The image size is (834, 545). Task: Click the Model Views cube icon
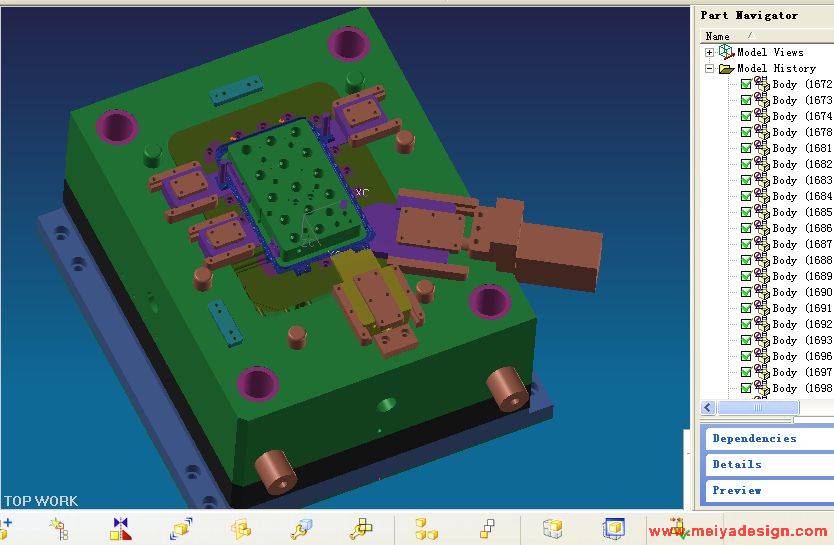pos(726,52)
